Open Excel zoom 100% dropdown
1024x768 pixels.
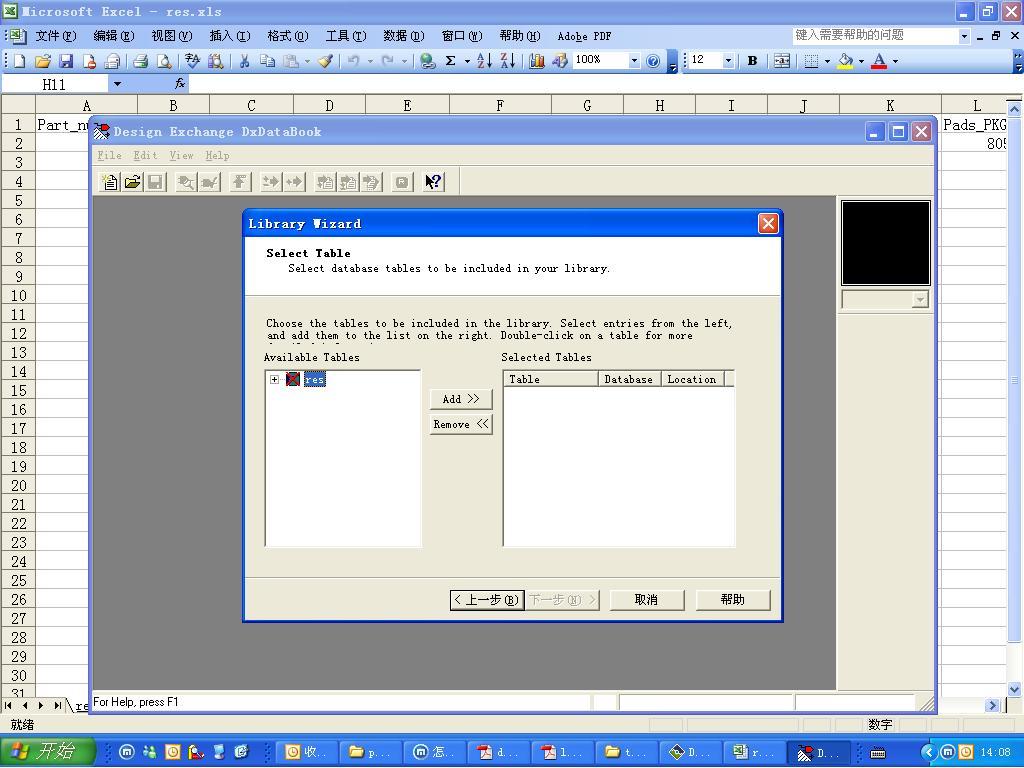click(x=633, y=61)
